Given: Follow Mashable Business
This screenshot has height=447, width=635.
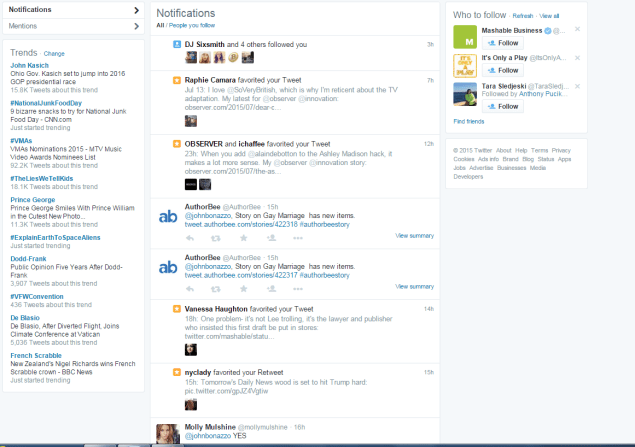Looking at the screenshot, I should tap(503, 43).
